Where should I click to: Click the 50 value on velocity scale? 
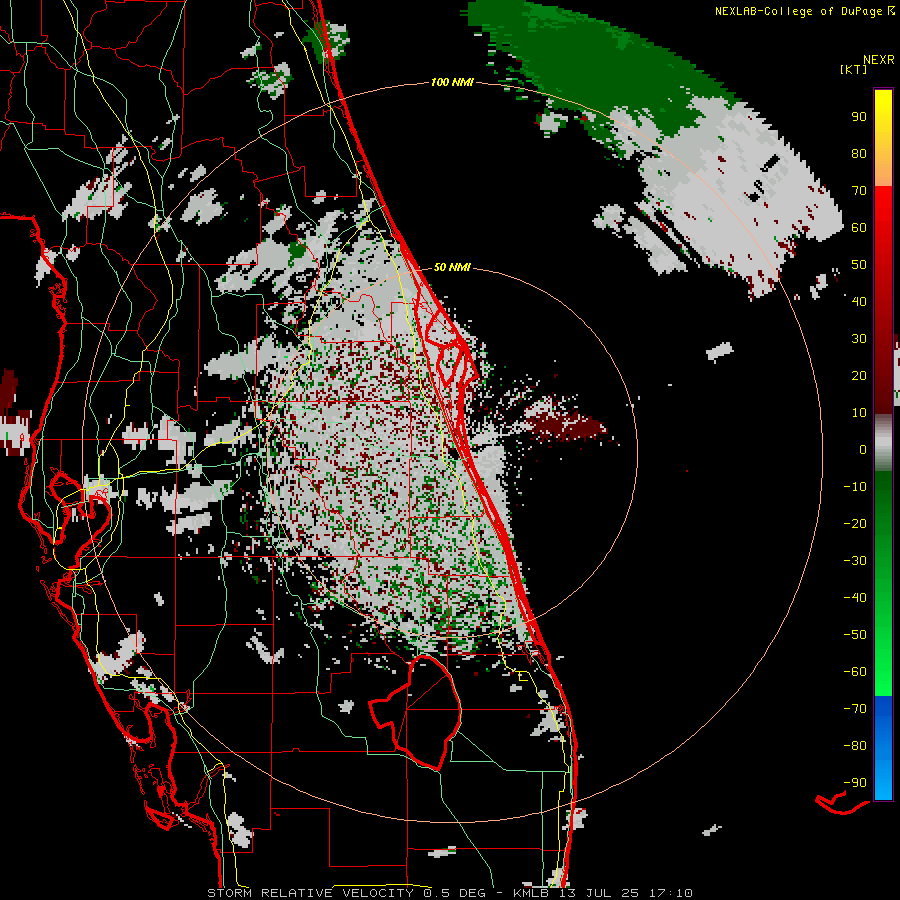859,265
